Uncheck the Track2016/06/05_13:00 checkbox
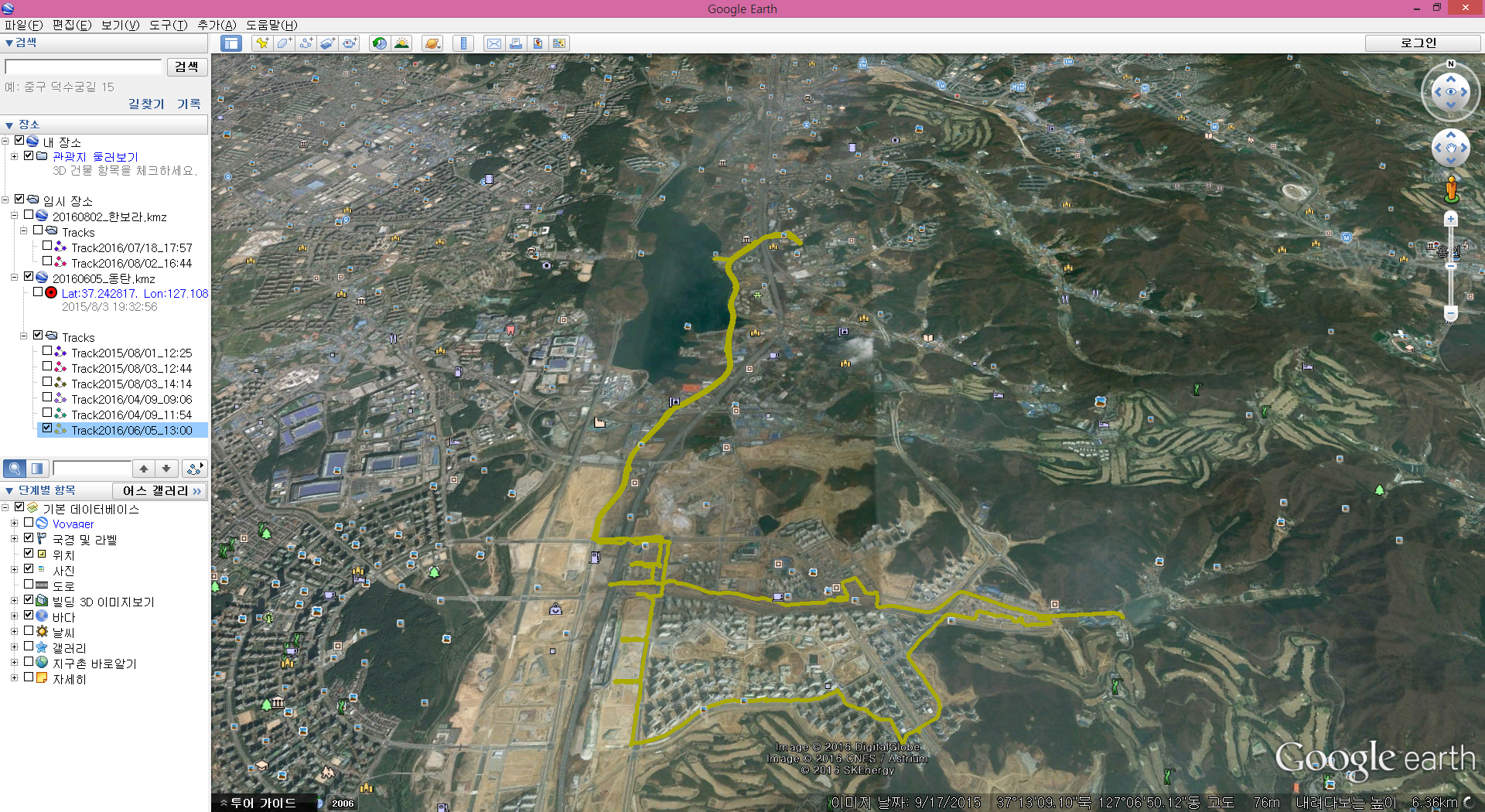This screenshot has width=1485, height=812. coord(47,428)
